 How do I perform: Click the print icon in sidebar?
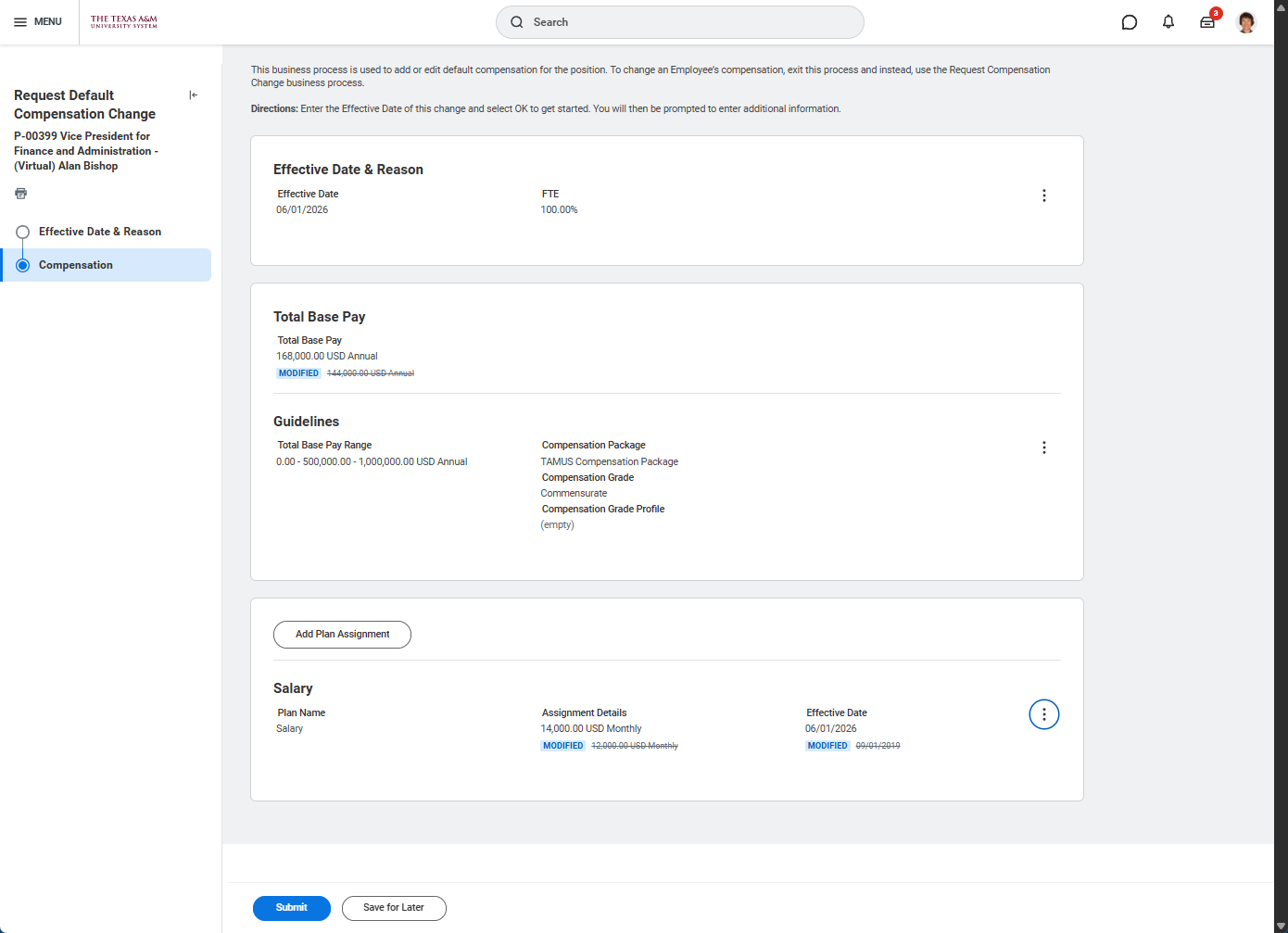21,194
